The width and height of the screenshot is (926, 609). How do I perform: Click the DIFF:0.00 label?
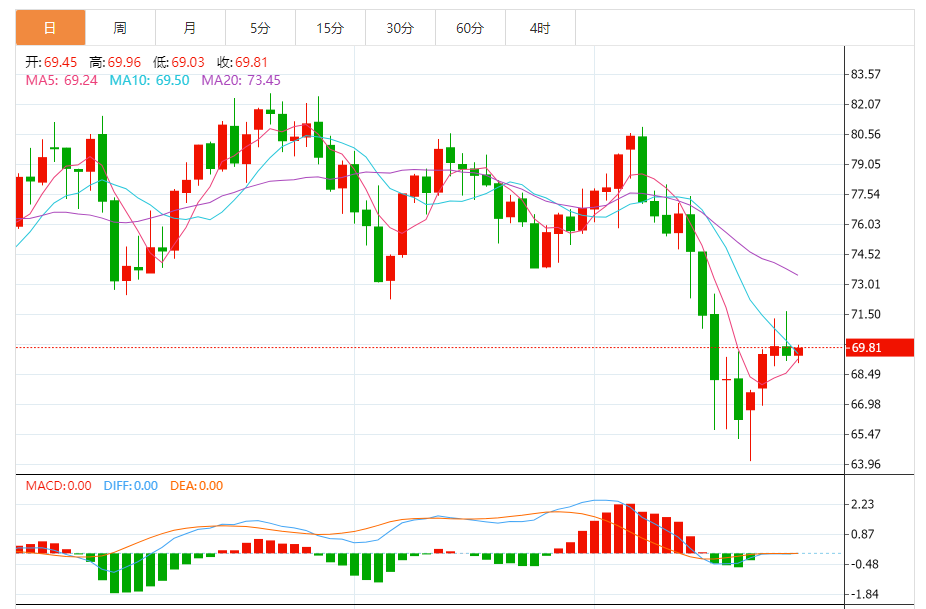click(x=131, y=486)
